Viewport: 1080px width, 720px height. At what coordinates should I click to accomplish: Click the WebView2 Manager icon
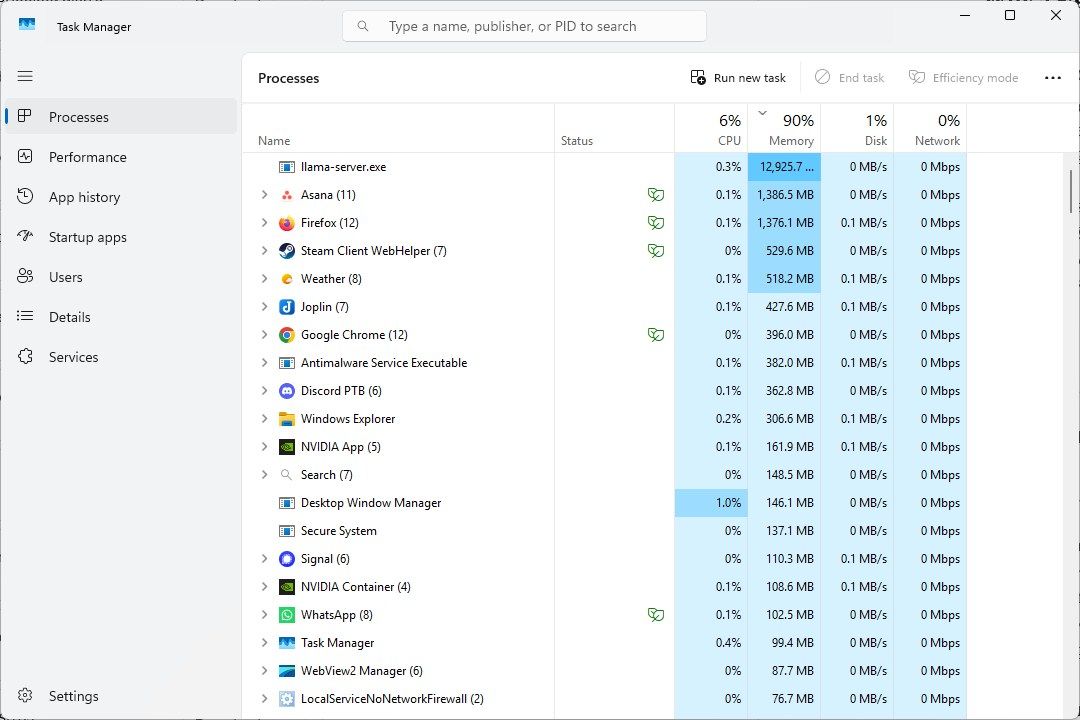[x=287, y=670]
